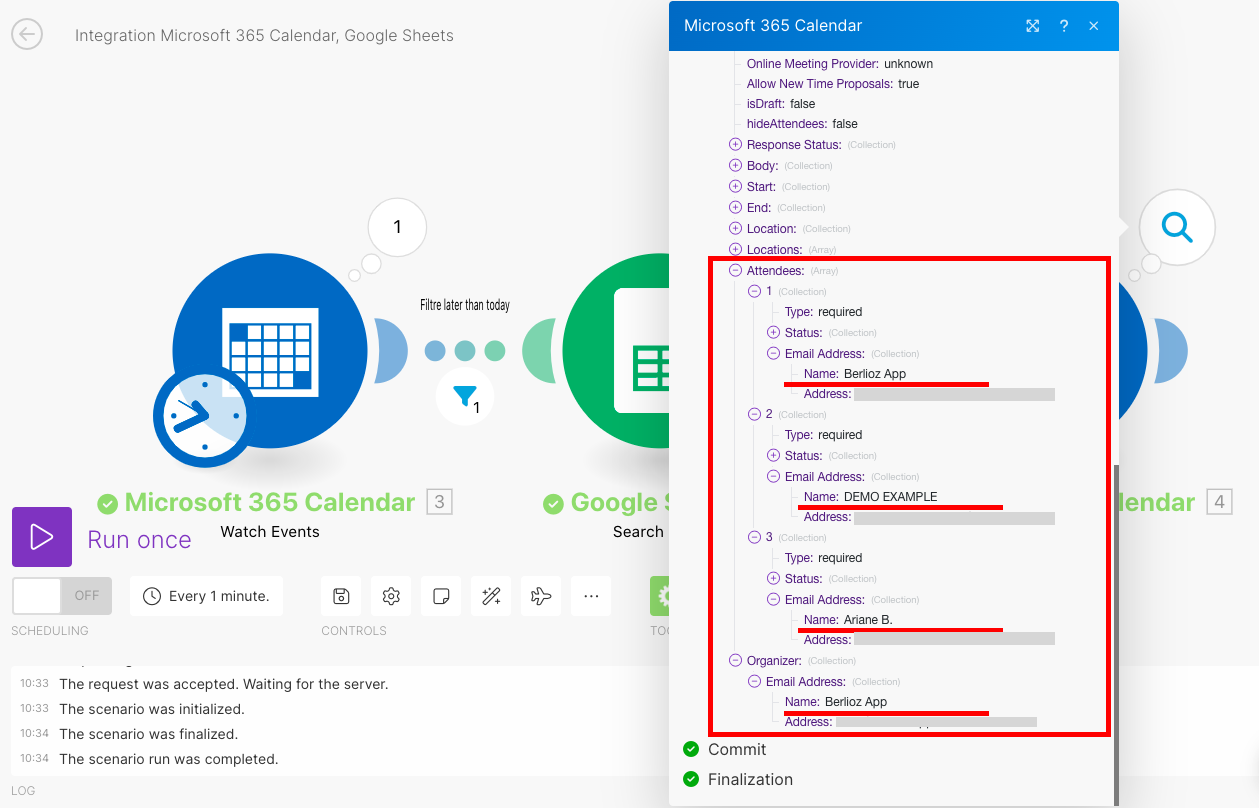Open the clock schedule icon on the calendar module

pos(203,416)
